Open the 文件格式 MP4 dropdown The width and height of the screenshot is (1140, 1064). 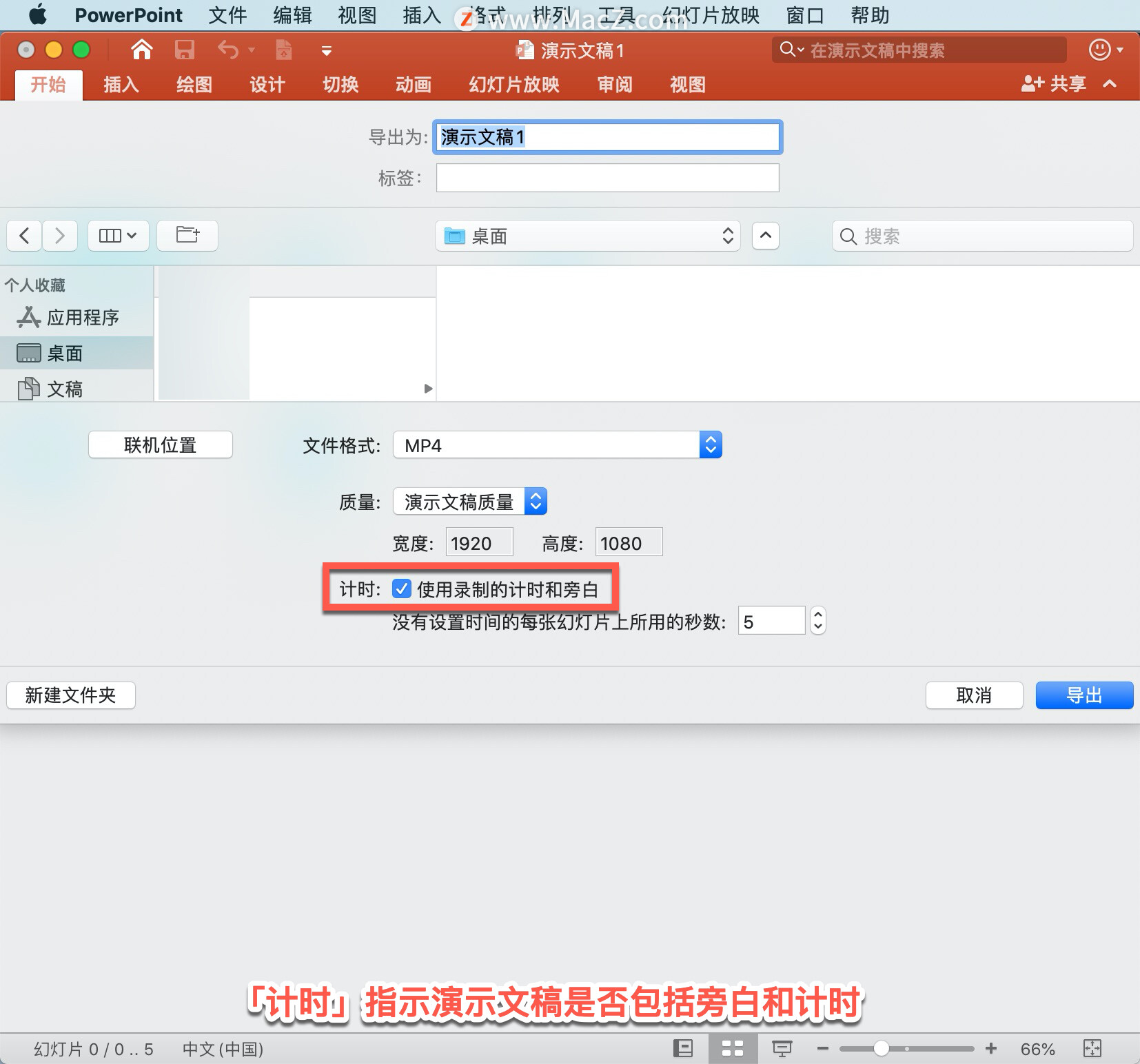tap(558, 445)
